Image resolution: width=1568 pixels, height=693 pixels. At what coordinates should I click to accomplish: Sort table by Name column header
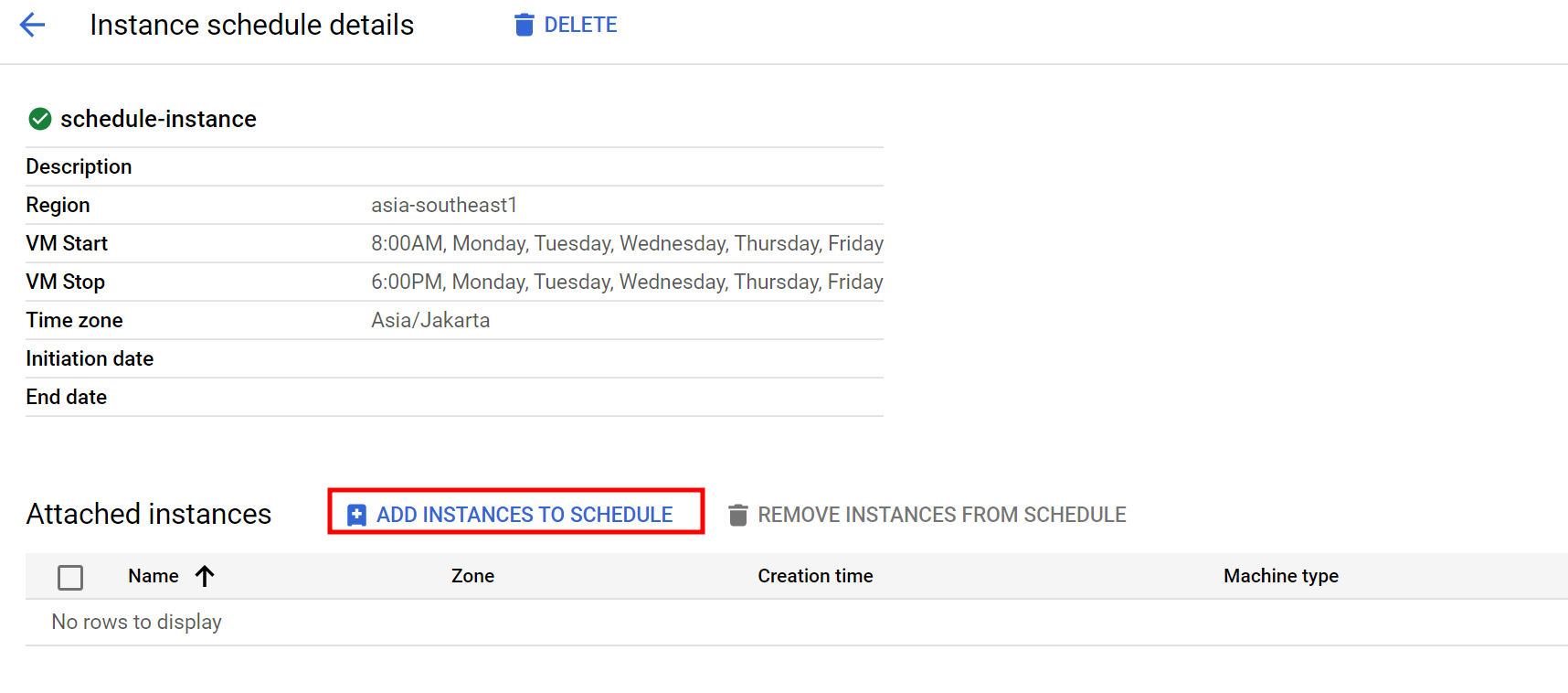coord(154,576)
